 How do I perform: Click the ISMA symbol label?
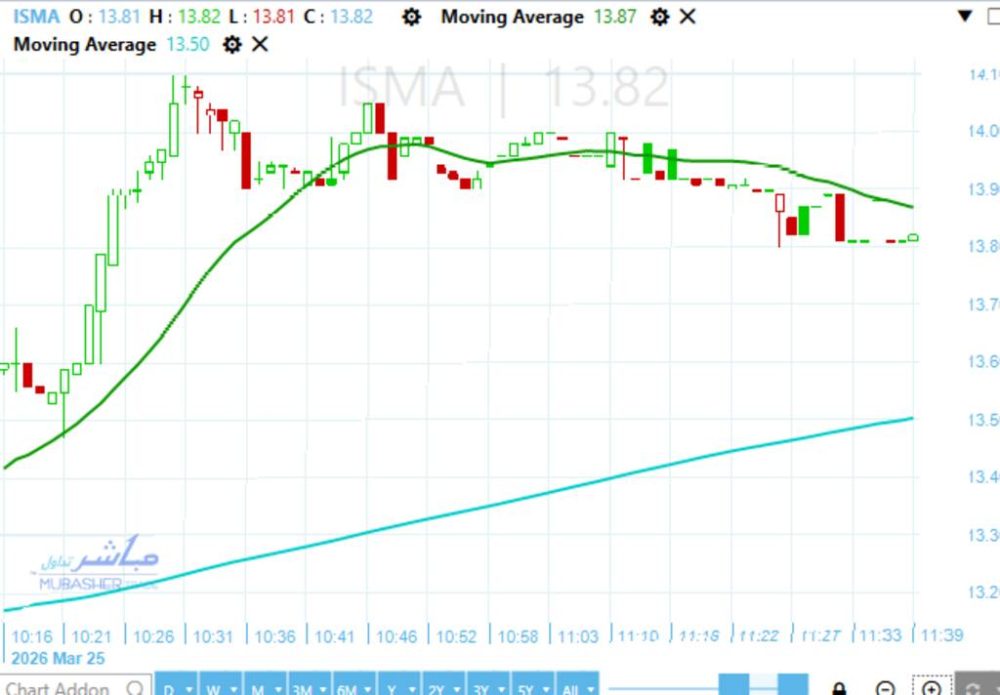tap(36, 17)
